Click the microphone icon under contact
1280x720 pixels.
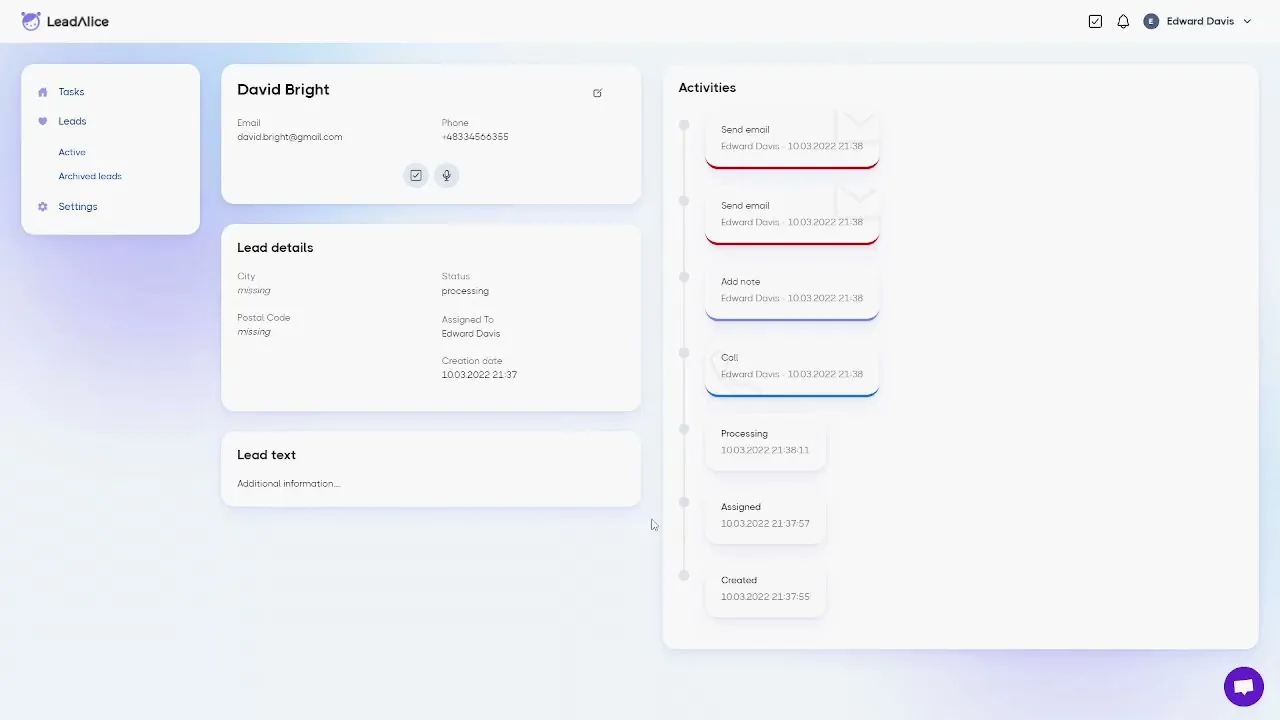446,175
